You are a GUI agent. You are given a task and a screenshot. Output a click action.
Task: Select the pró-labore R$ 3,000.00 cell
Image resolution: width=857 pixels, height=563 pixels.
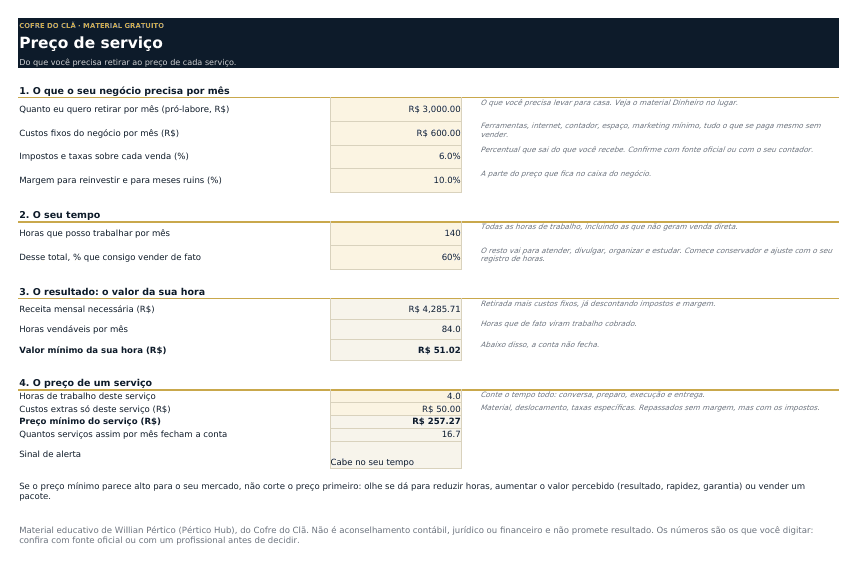coord(396,109)
